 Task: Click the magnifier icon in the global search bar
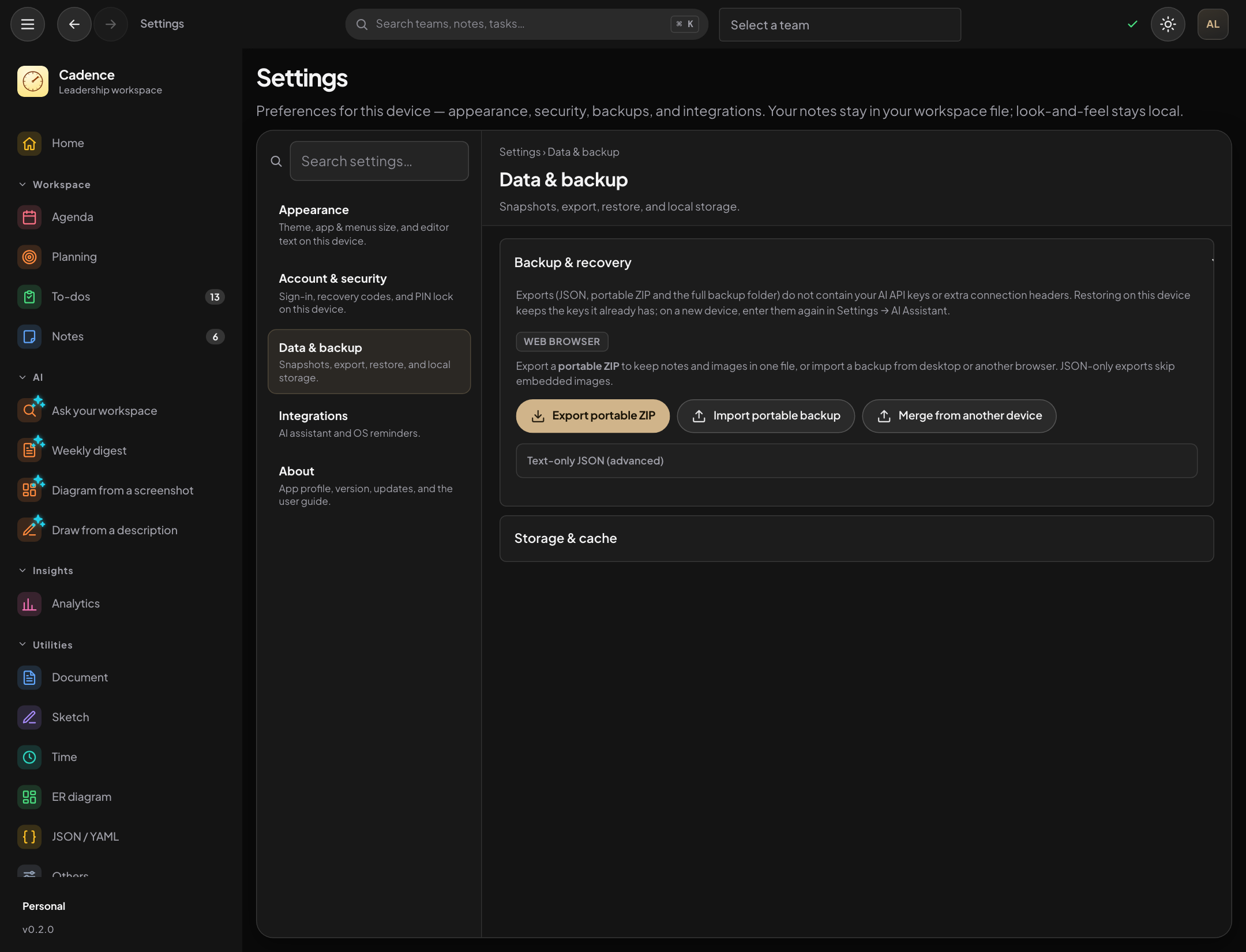click(x=362, y=24)
